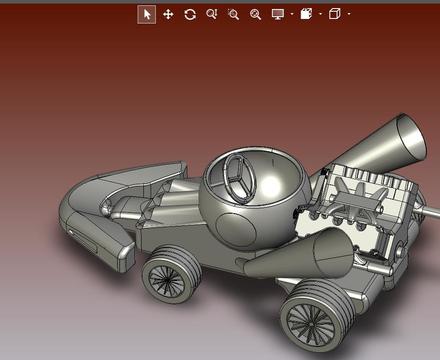Activate the Zoom magnifier tool
440x360 pixels.
(255, 14)
